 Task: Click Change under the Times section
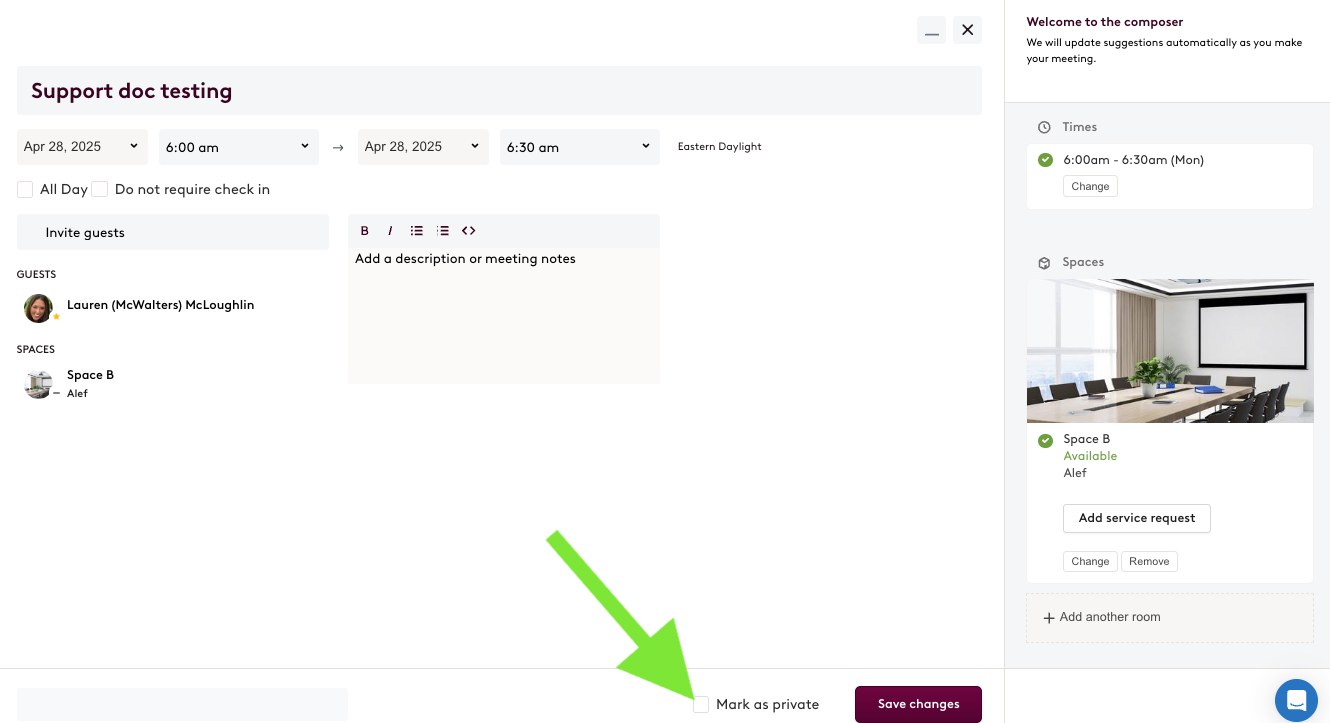coord(1090,186)
